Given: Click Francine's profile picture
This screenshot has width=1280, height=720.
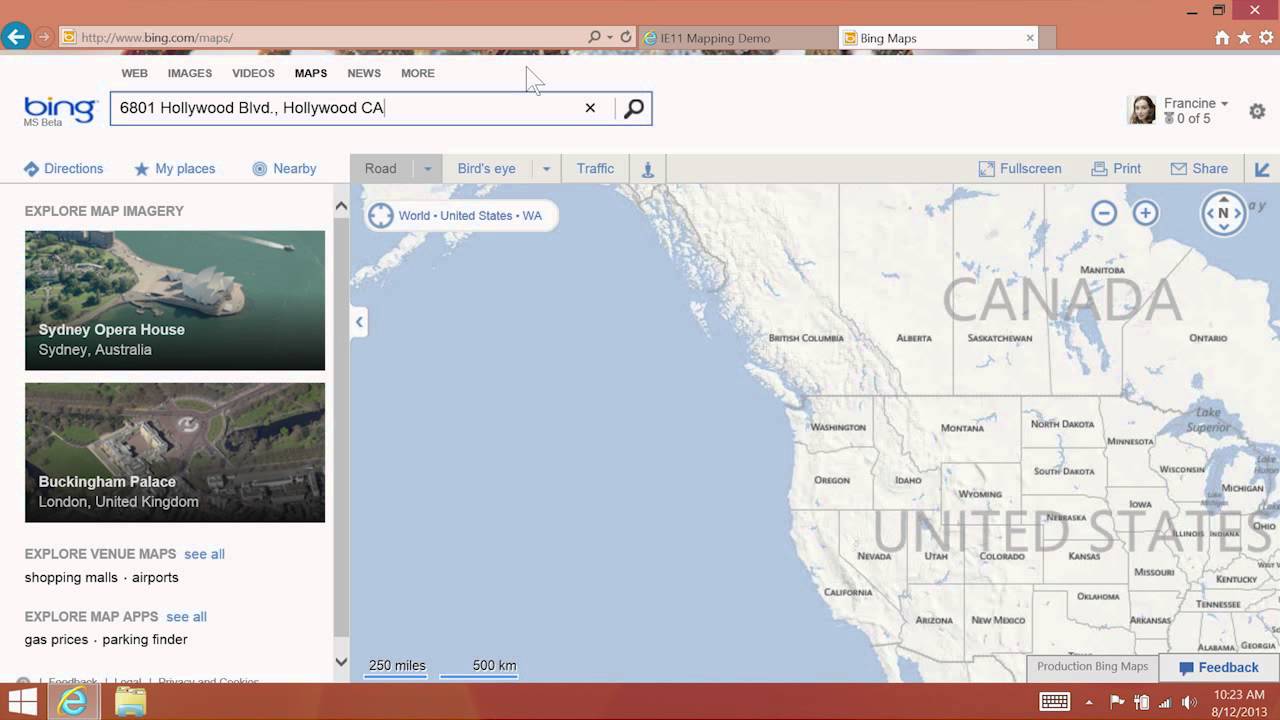Looking at the screenshot, I should coord(1141,110).
